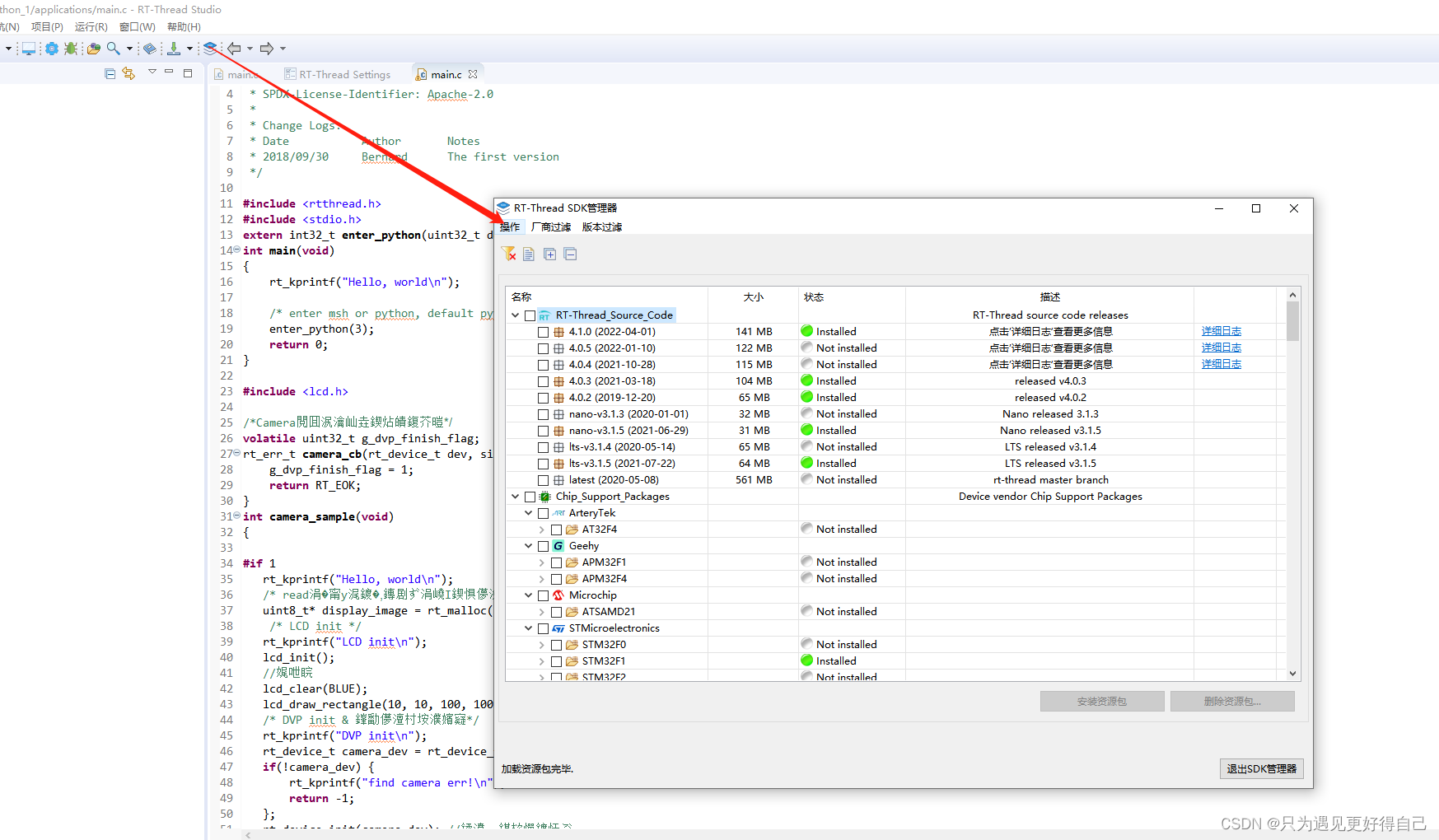Image resolution: width=1439 pixels, height=840 pixels.
Task: Click the green download arrow icon
Action: tap(174, 49)
